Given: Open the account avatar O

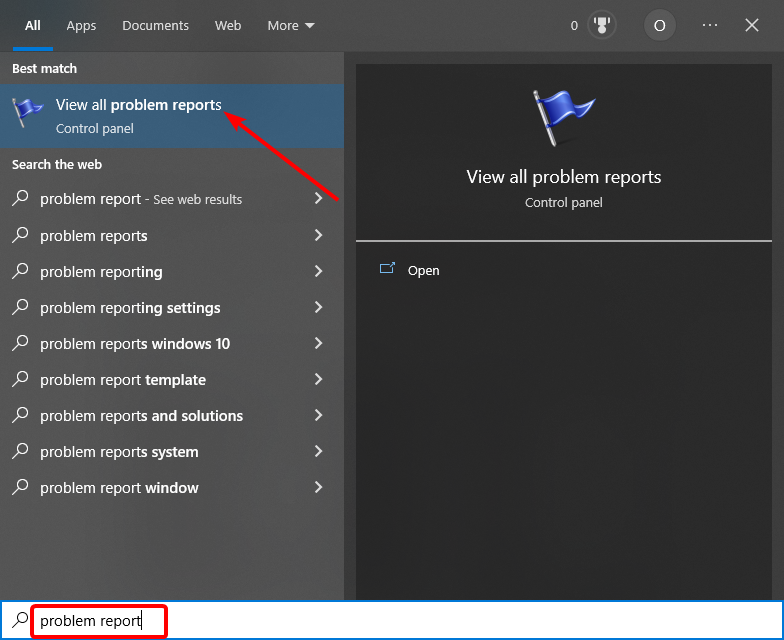Looking at the screenshot, I should click(660, 25).
